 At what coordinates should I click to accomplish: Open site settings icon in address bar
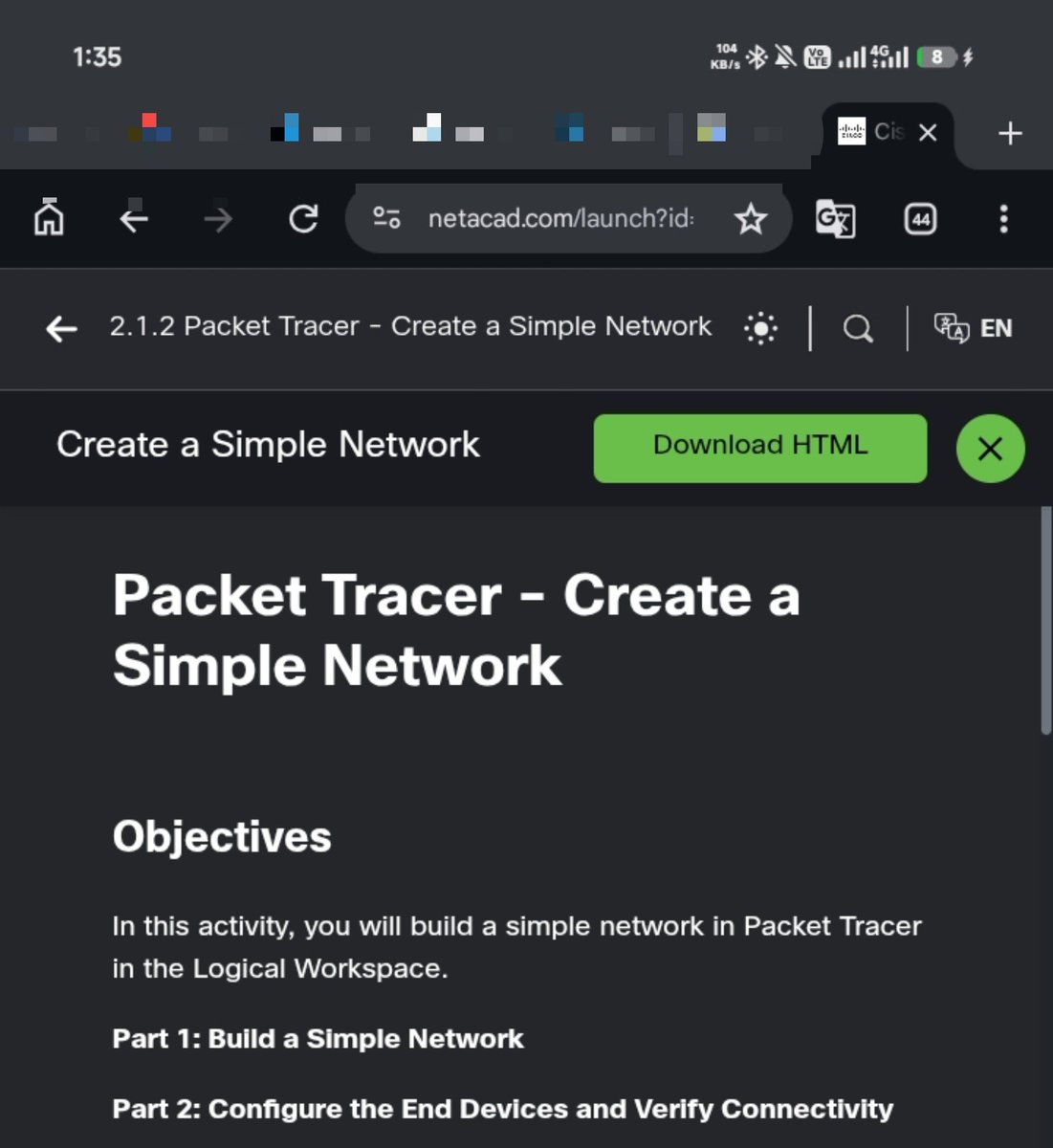(x=386, y=218)
